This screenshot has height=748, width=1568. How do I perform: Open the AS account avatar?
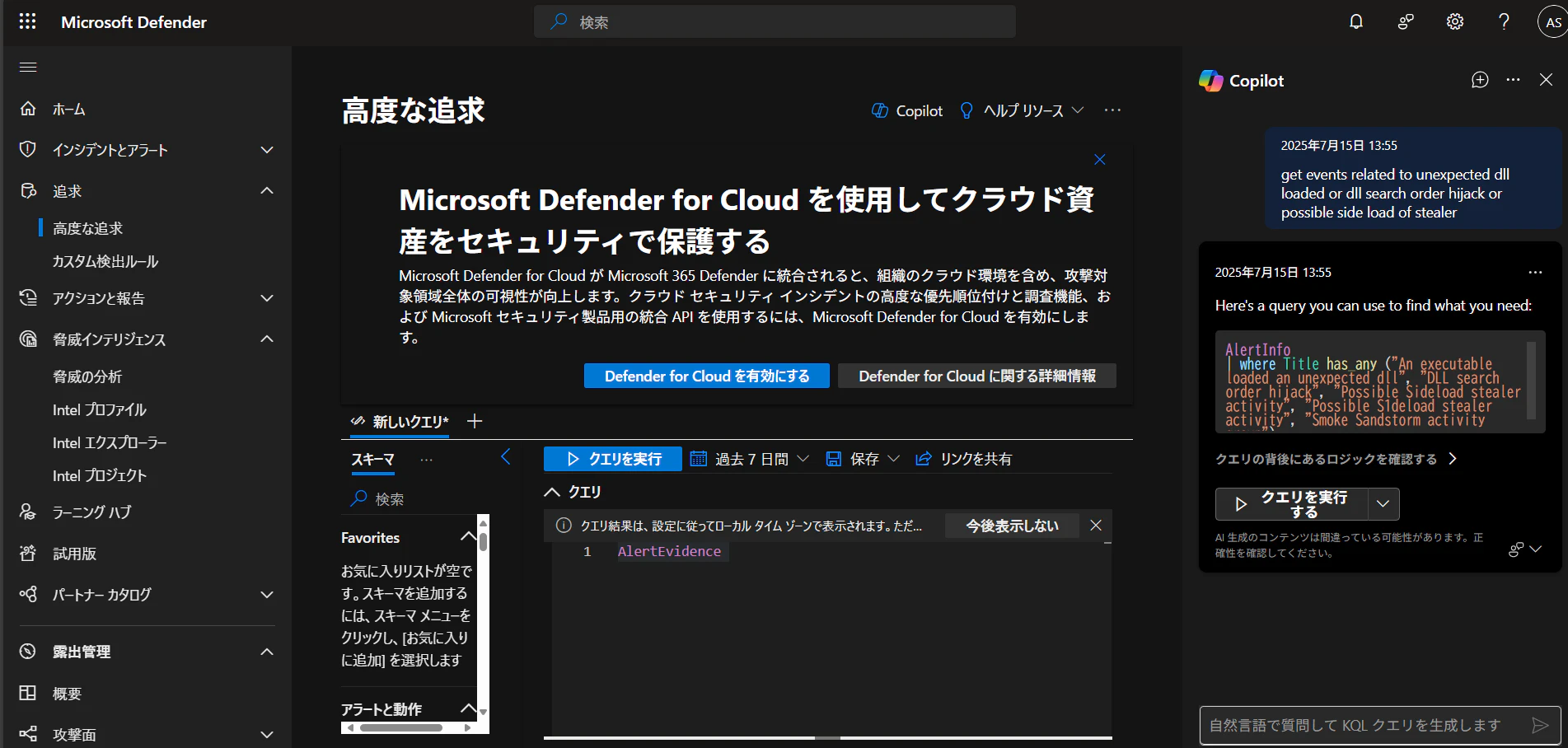[1552, 21]
